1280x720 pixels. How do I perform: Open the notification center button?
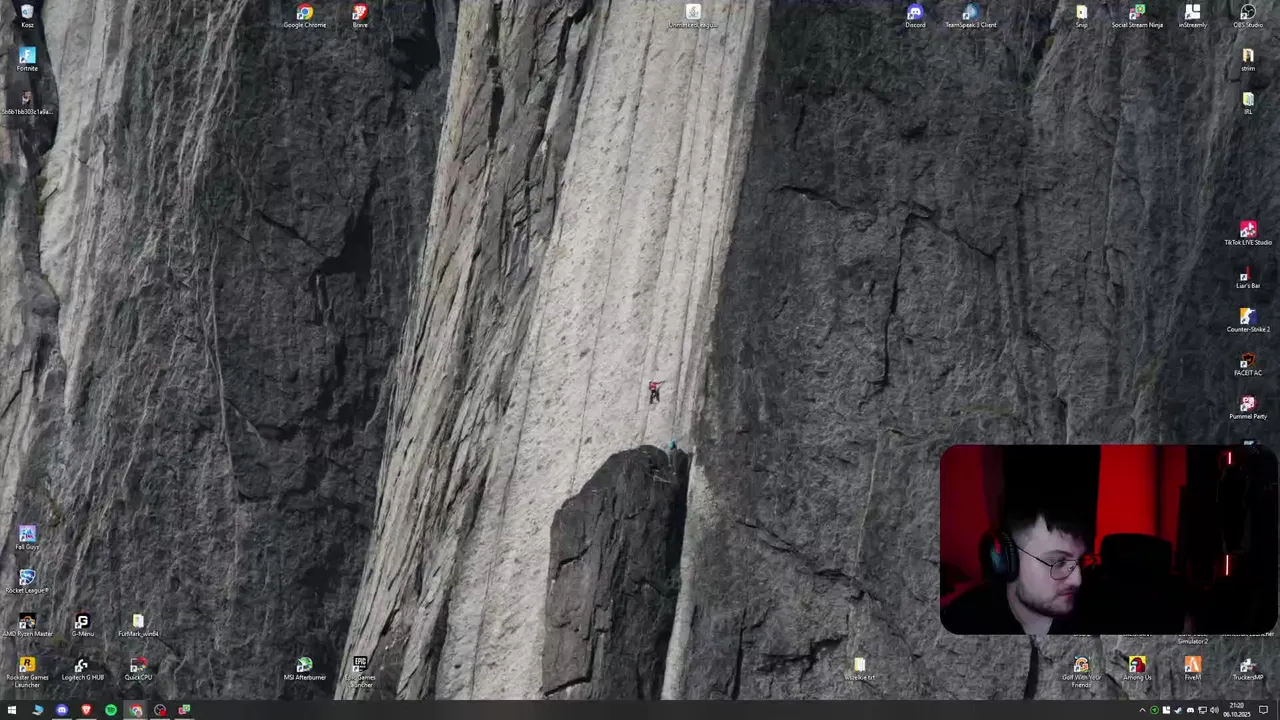pos(1263,710)
